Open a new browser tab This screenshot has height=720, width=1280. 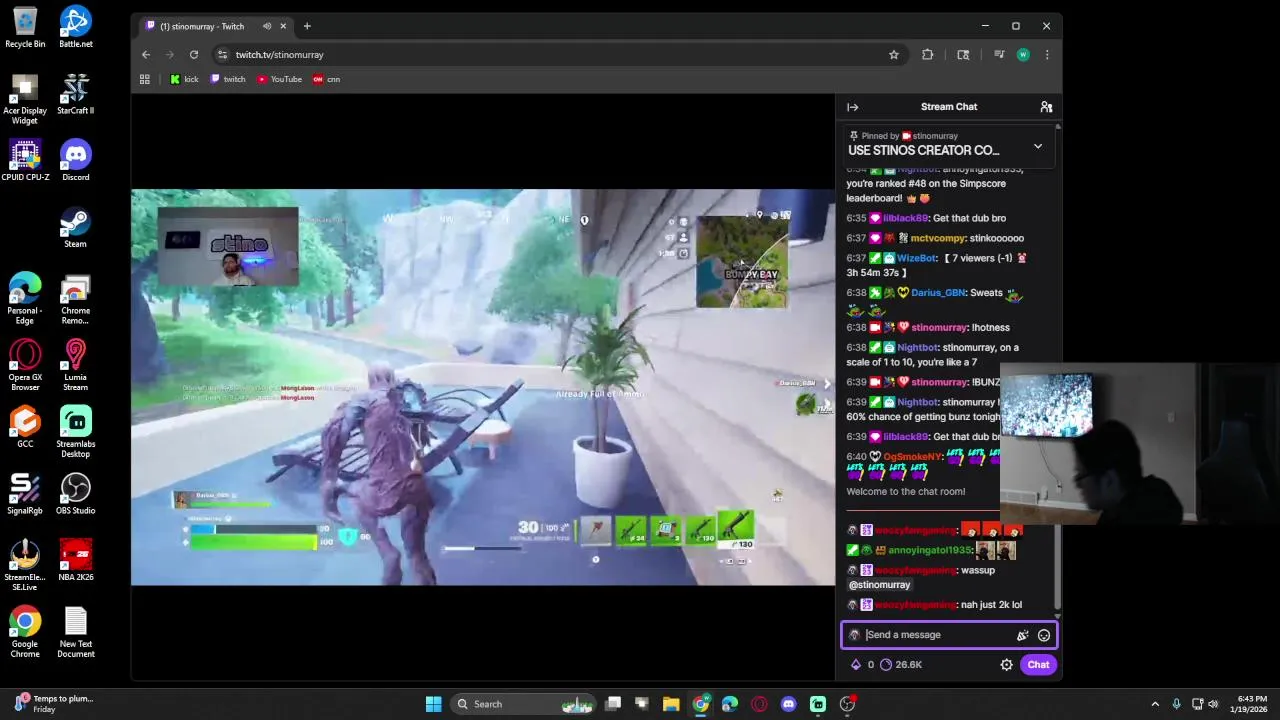tap(307, 26)
